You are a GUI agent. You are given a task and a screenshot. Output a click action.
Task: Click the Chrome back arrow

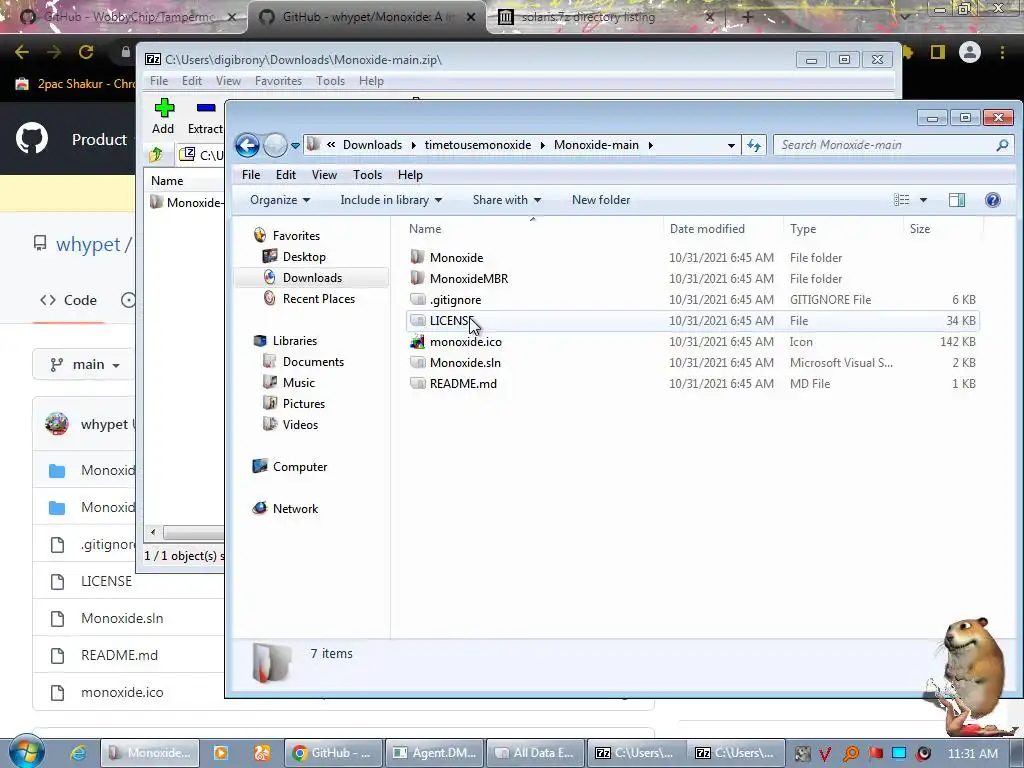pyautogui.click(x=22, y=52)
